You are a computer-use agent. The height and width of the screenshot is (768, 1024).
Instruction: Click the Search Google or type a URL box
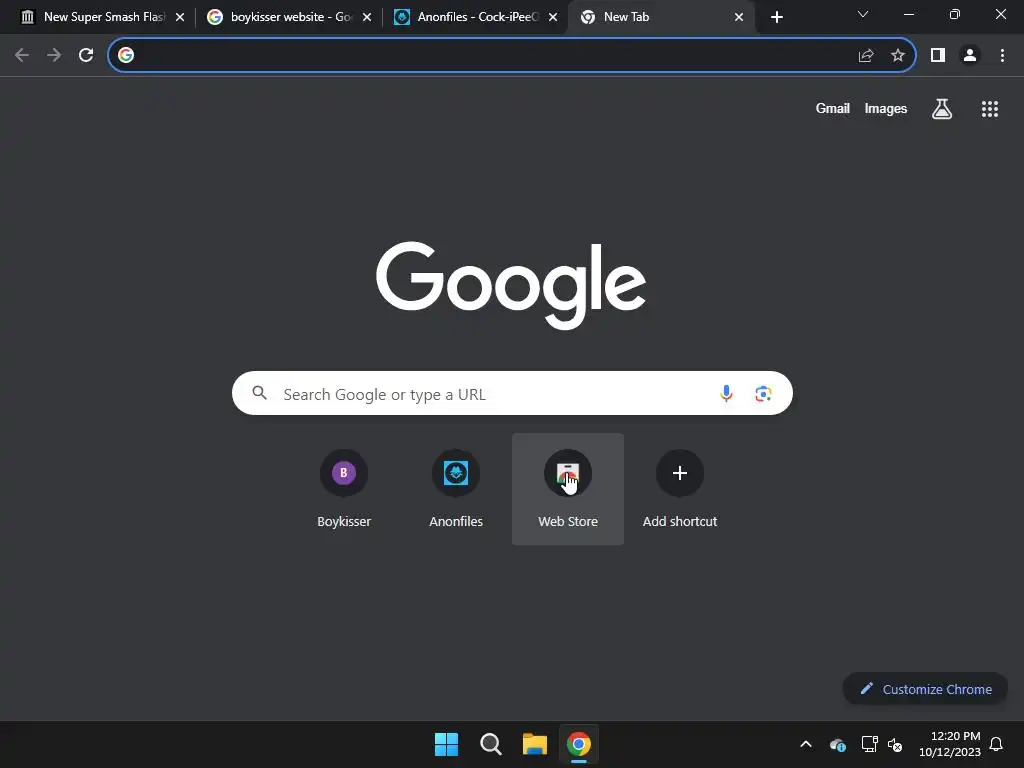[512, 393]
